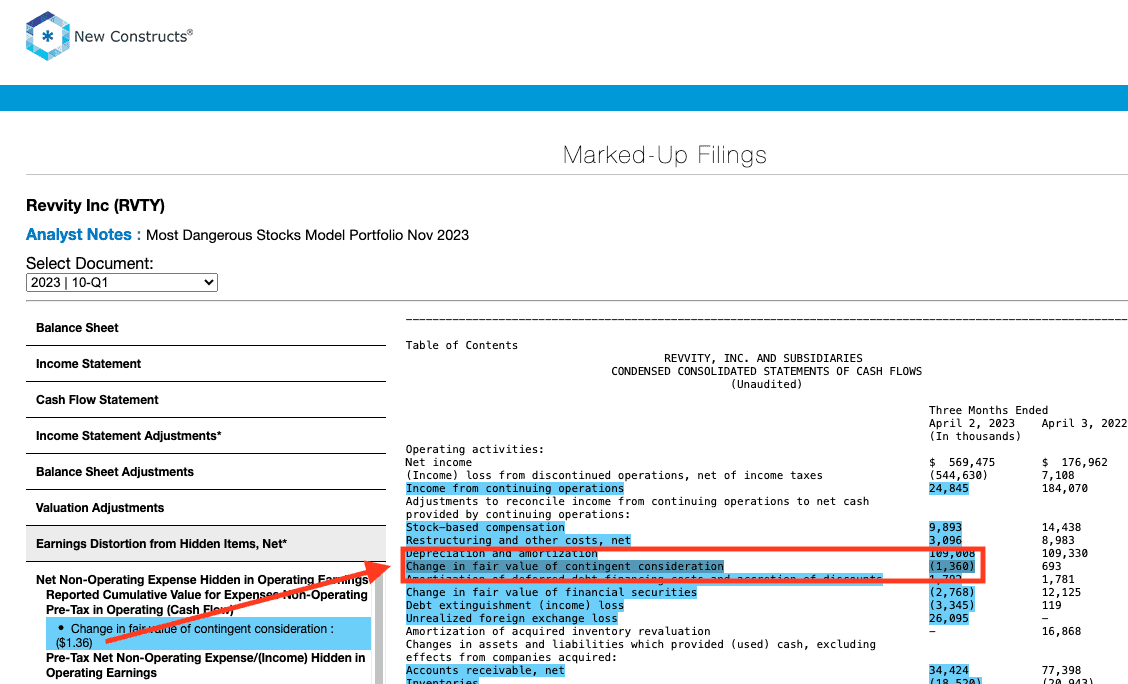Click the net income value $ 569,475
The image size is (1128, 684).
pos(962,462)
